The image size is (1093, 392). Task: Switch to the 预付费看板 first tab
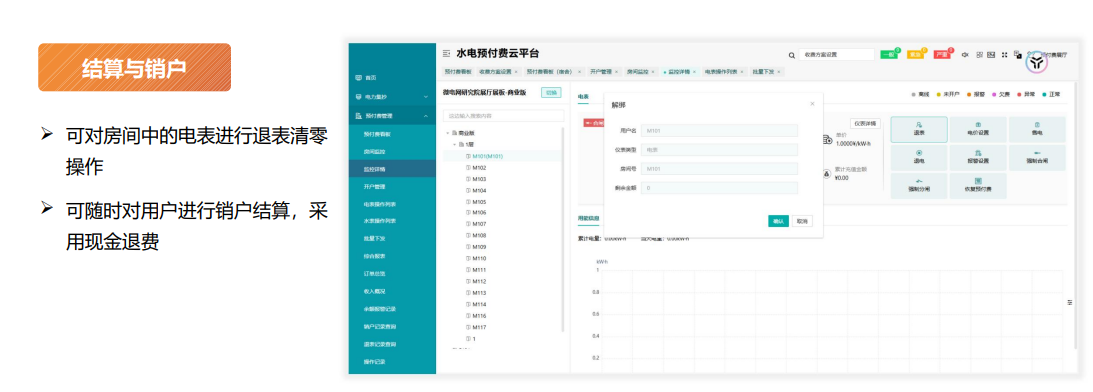pos(458,72)
